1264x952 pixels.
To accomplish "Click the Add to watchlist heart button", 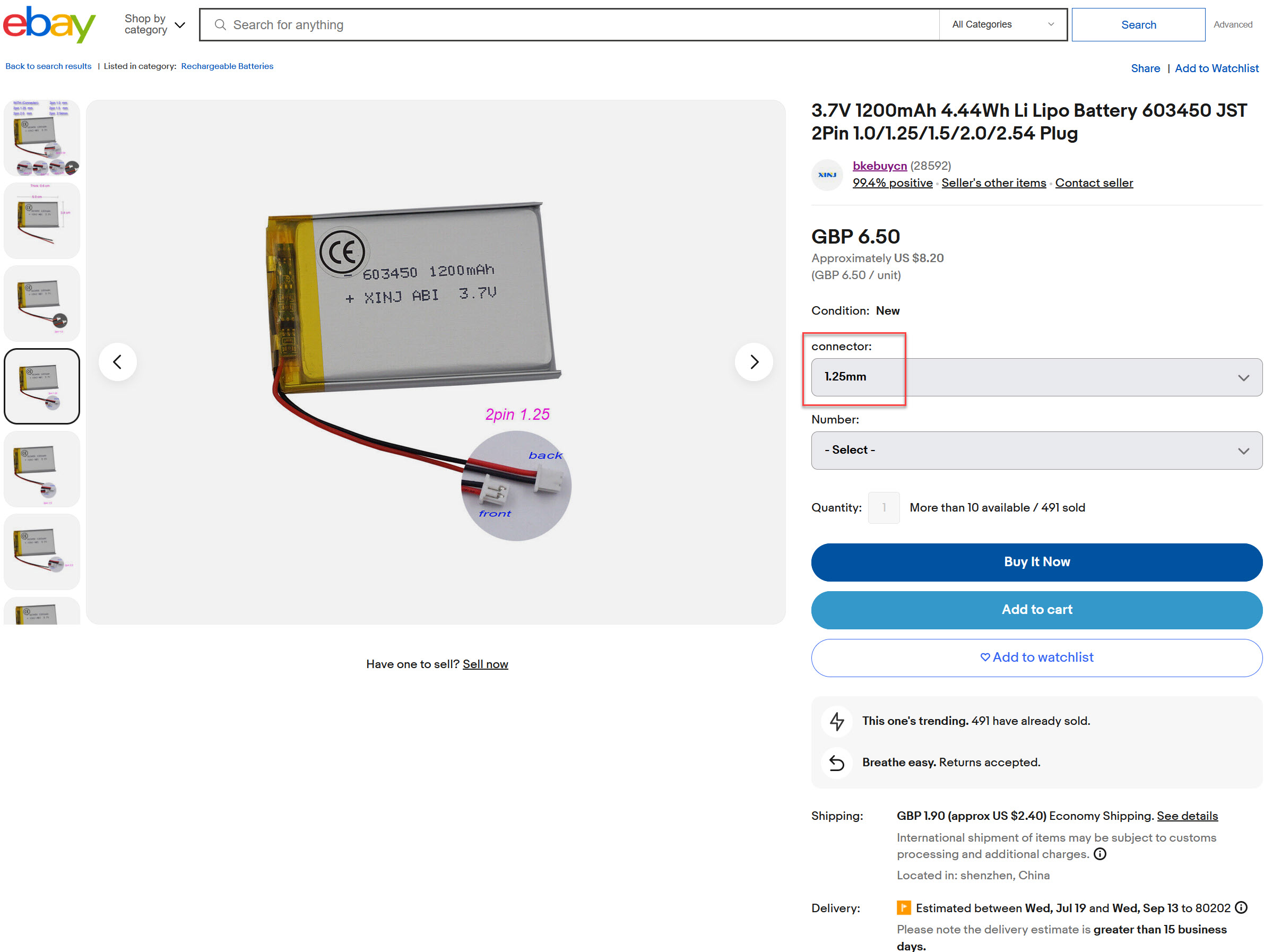I will (1036, 659).
